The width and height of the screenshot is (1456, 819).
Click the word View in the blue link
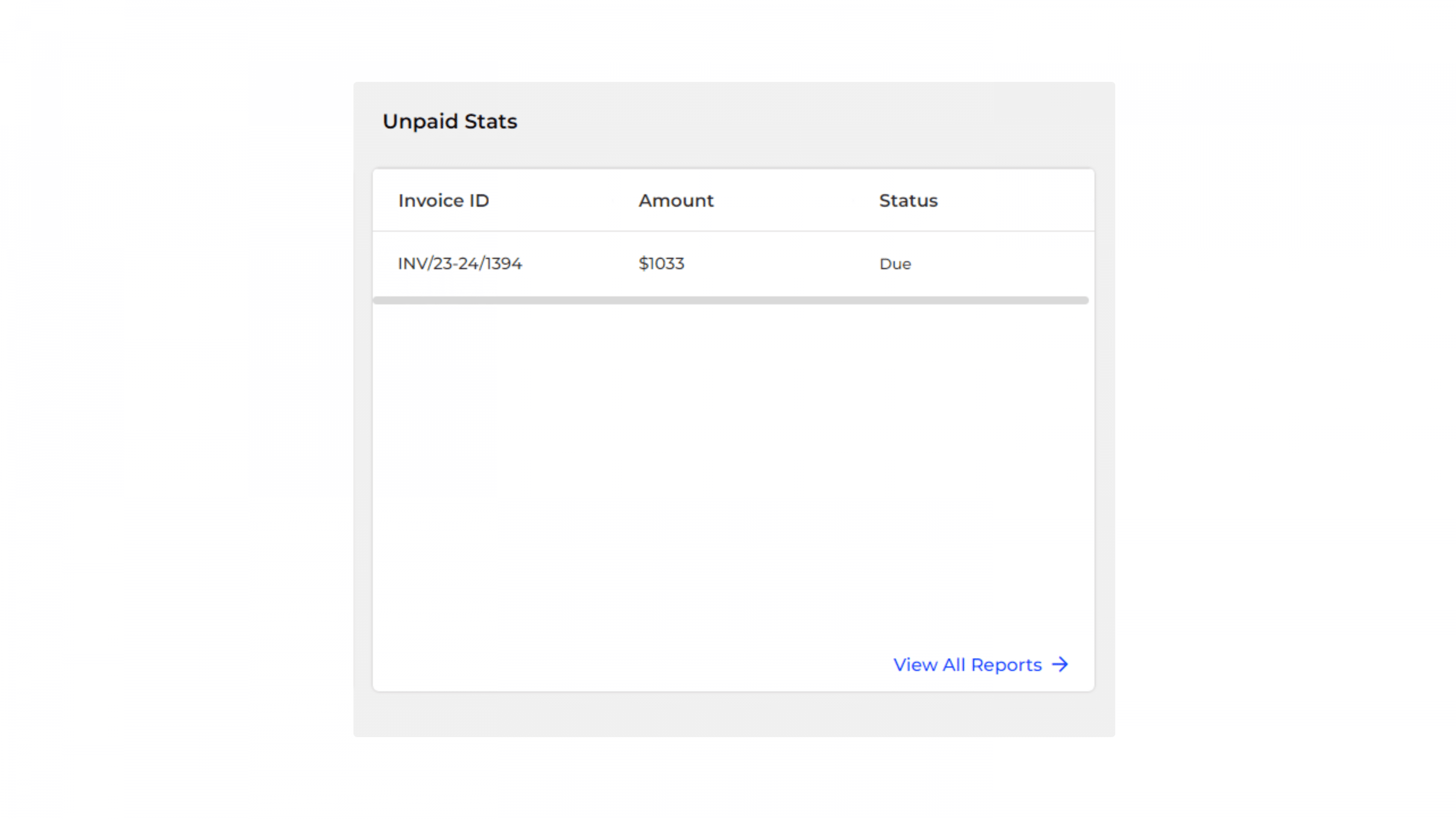(915, 665)
